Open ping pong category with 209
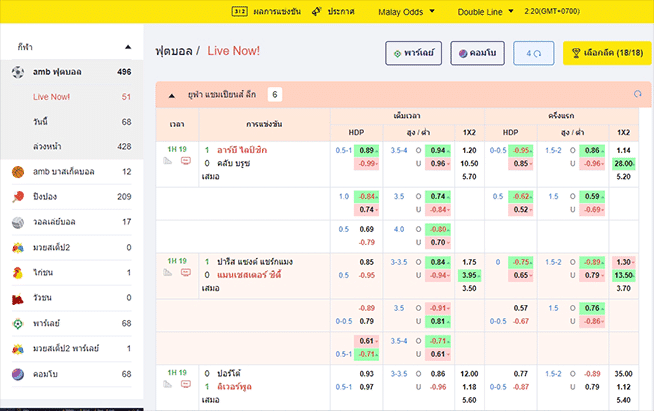Screen dimensions: 654x411 click(x=72, y=197)
